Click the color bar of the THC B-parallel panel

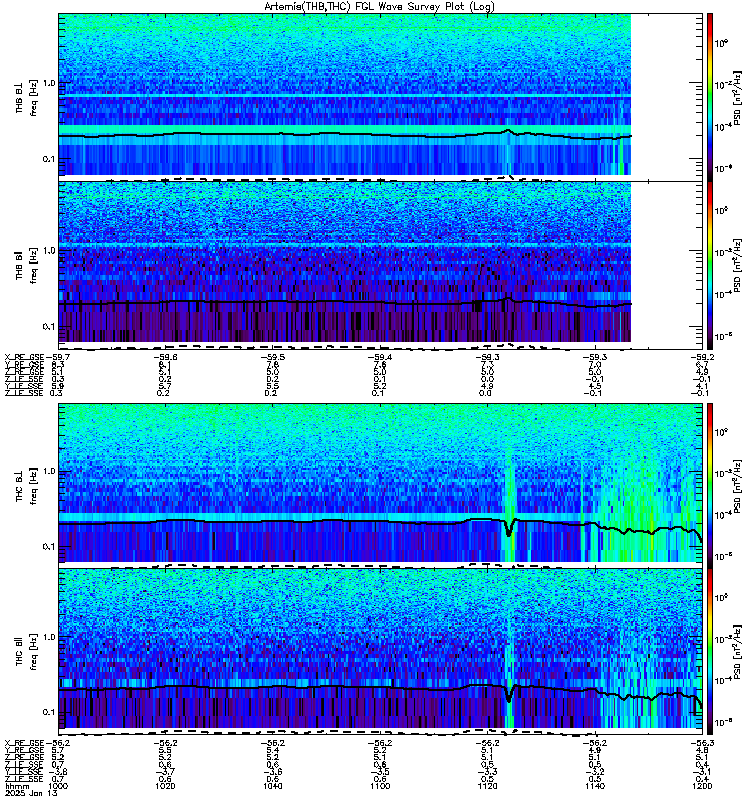coord(710,651)
